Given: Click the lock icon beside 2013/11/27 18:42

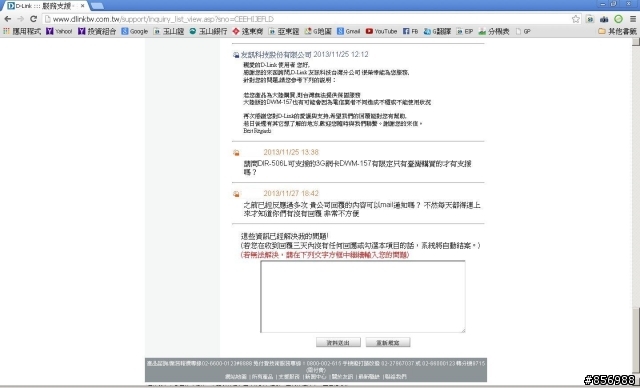Looking at the screenshot, I should click(x=236, y=194).
